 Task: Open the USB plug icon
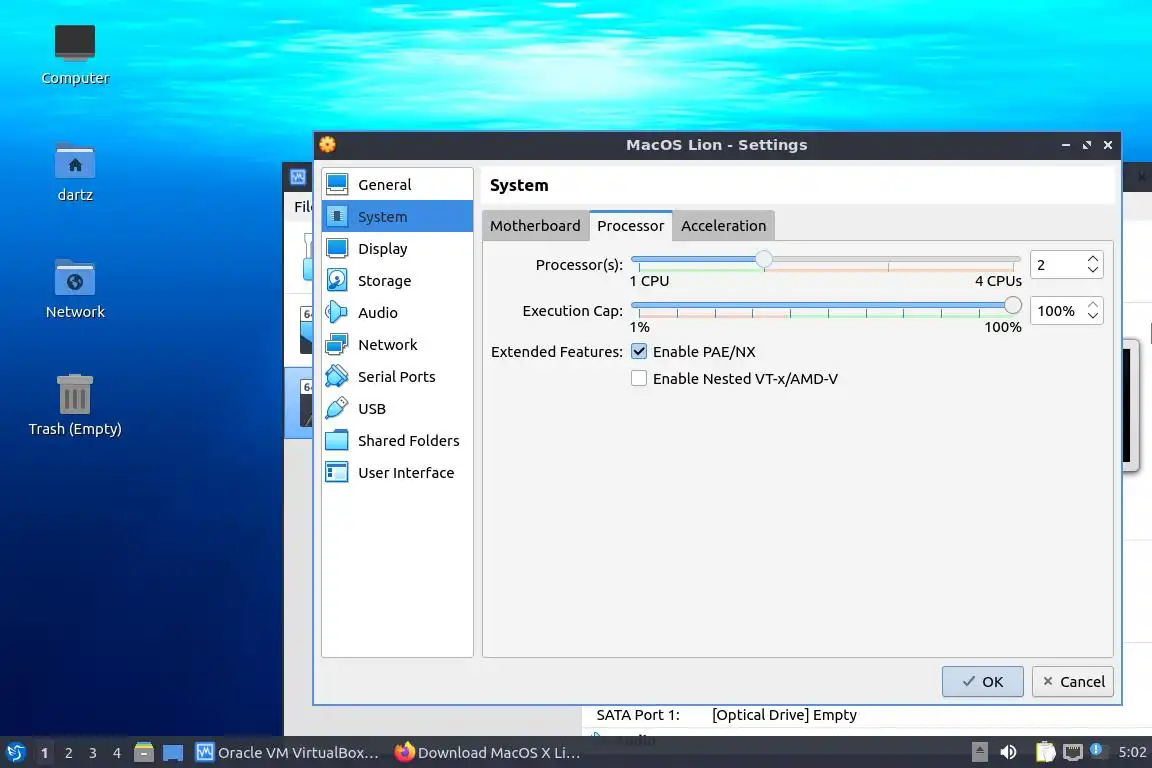(337, 408)
